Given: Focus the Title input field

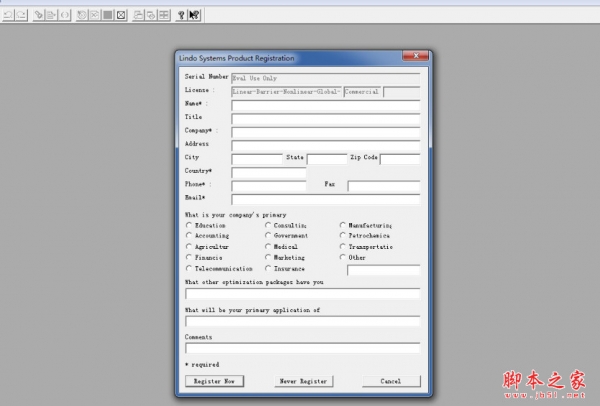Looking at the screenshot, I should [x=326, y=119].
